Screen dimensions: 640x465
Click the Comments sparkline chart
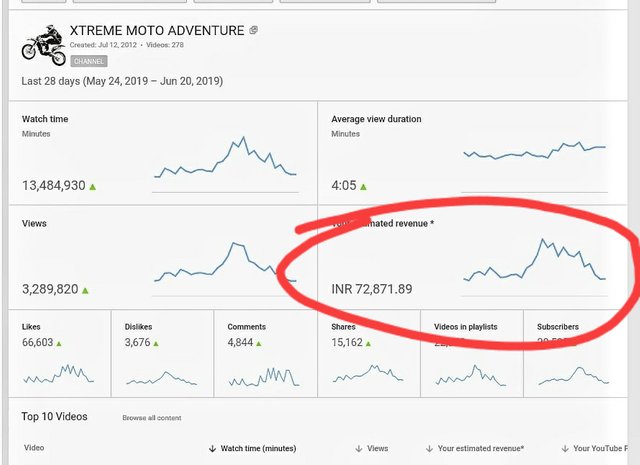[x=264, y=377]
